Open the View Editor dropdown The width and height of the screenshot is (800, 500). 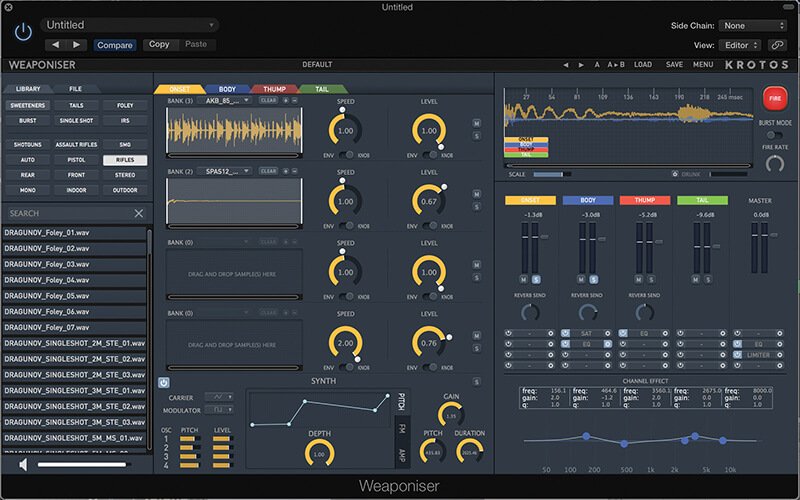(740, 45)
